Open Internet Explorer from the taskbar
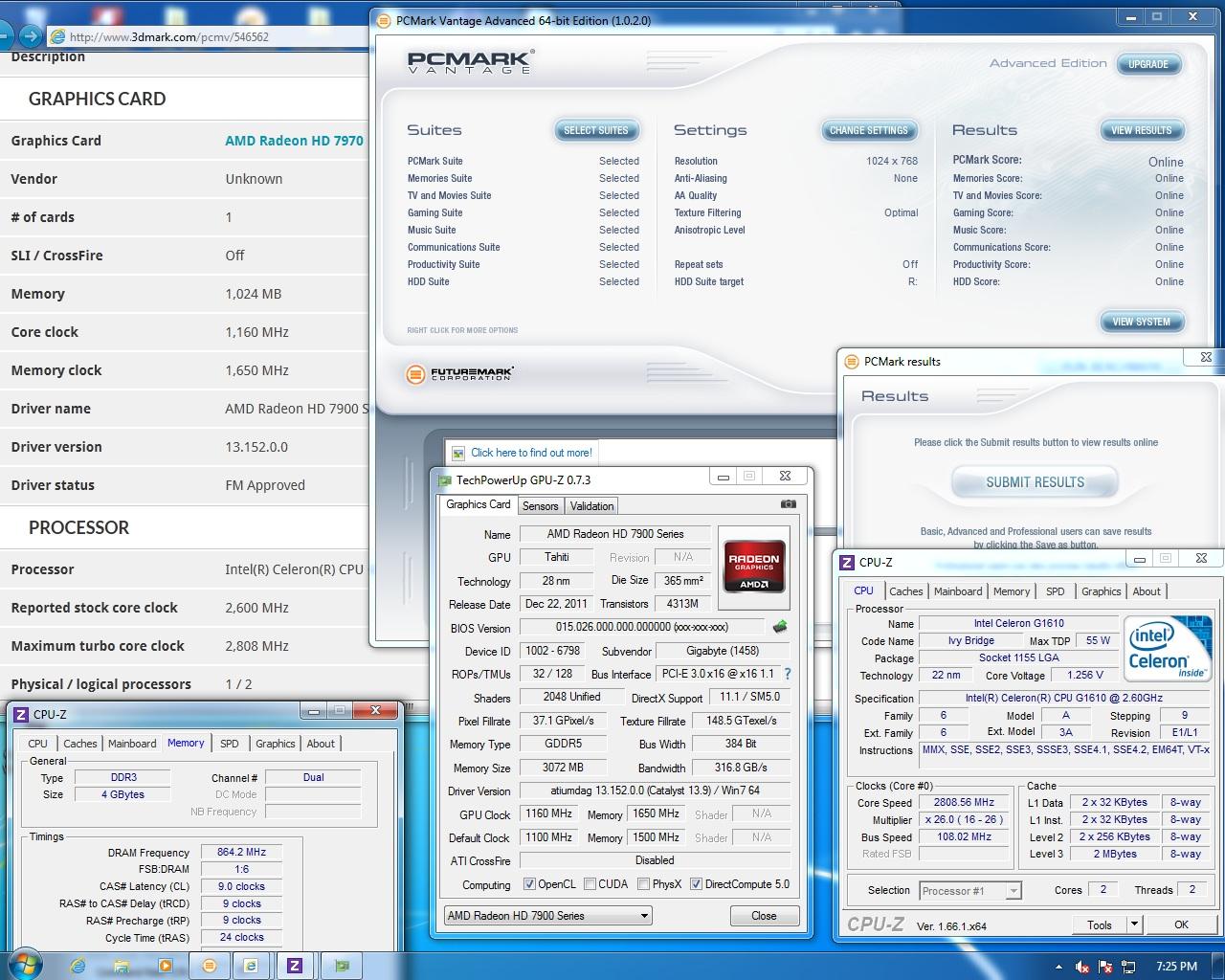 pos(78,966)
